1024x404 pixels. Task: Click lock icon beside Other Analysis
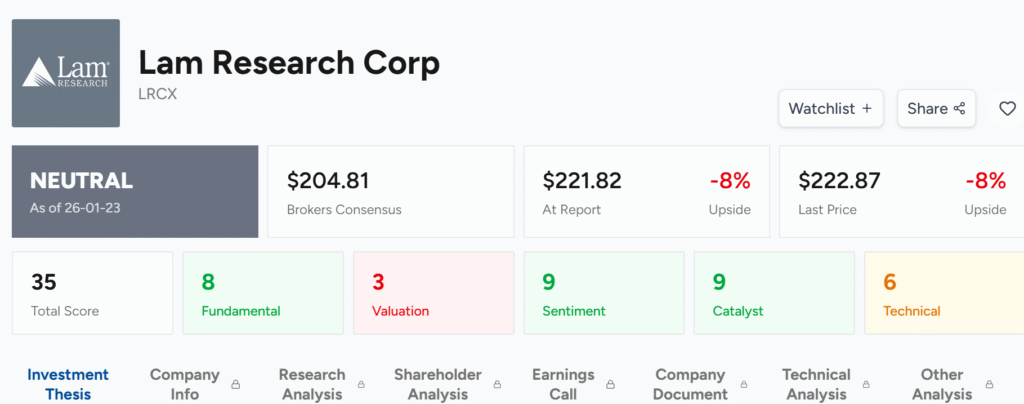[x=990, y=384]
